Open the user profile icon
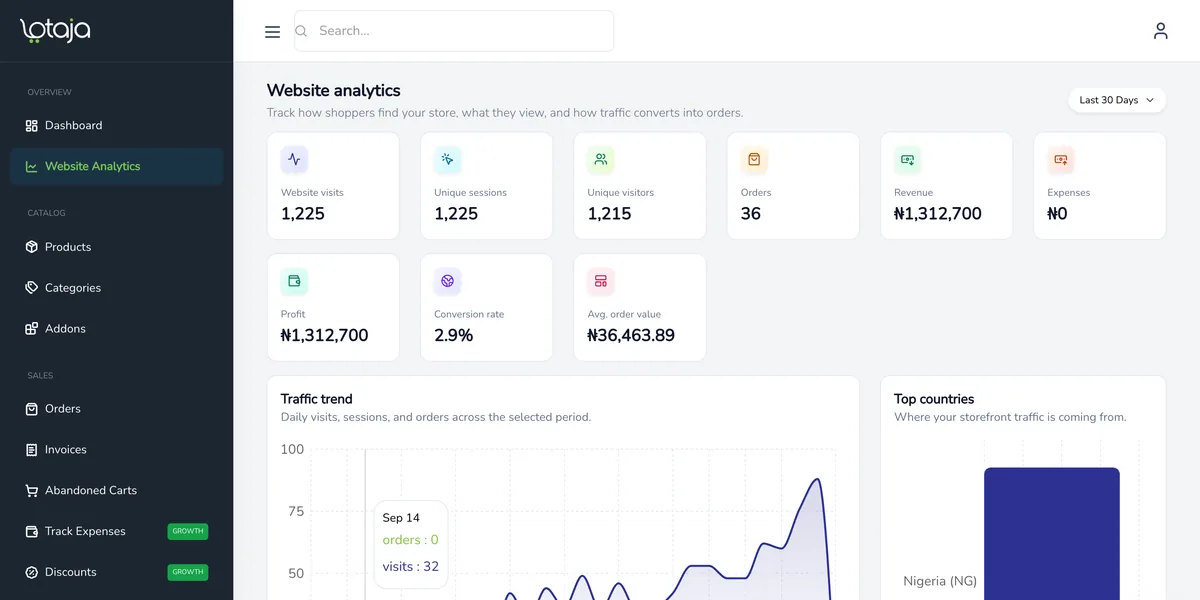Screen dimensions: 1200x600 tap(1160, 31)
